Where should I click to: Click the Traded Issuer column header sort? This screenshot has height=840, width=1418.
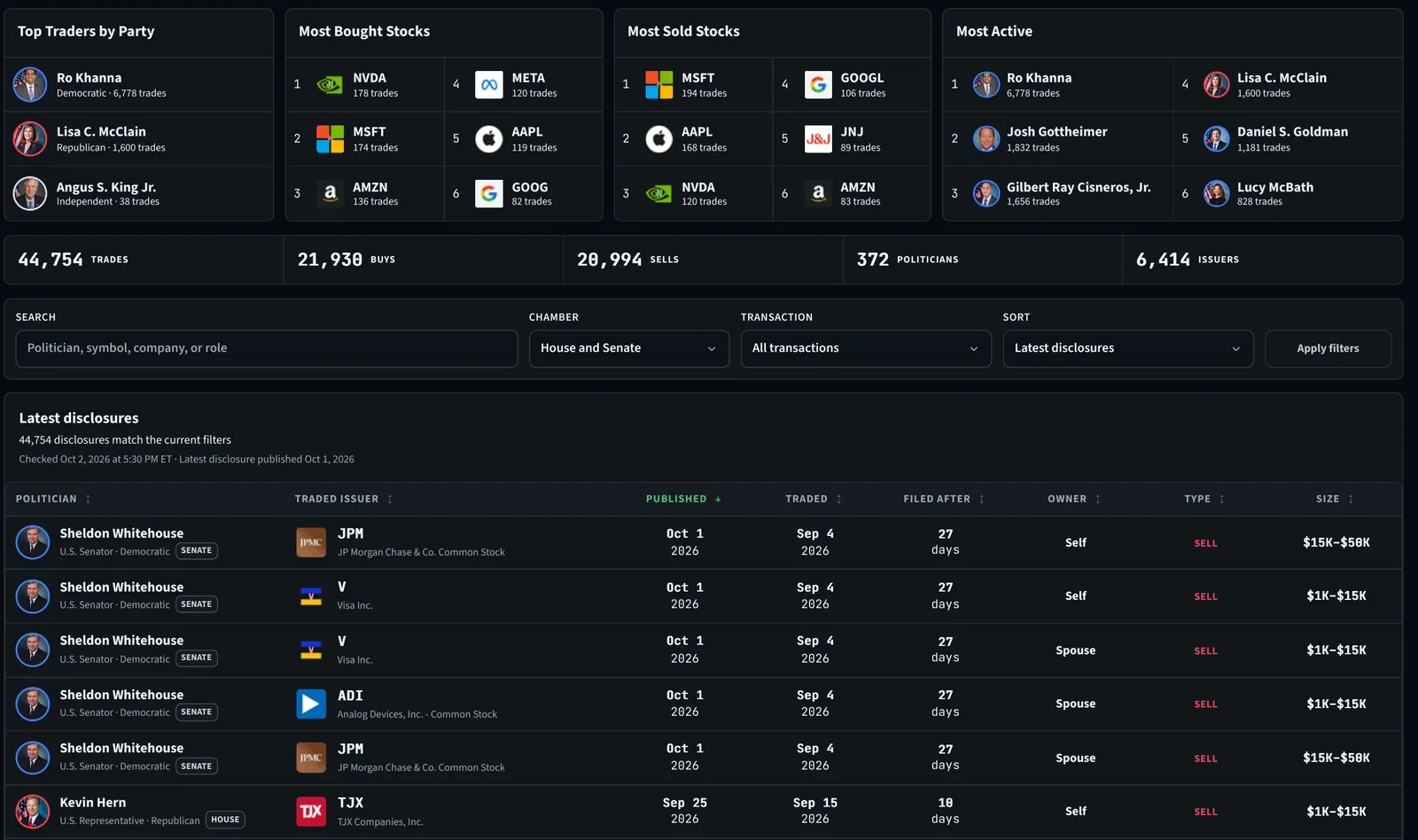click(344, 500)
